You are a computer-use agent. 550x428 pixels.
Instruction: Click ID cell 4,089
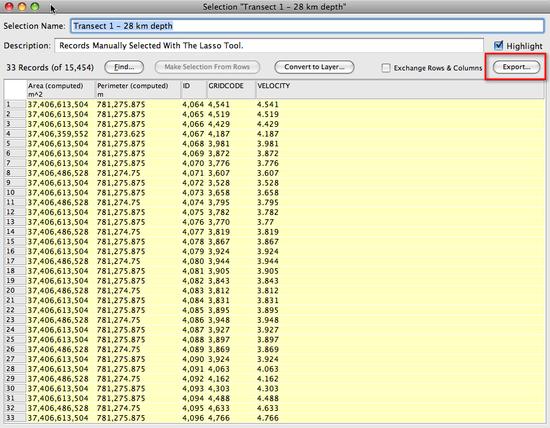point(193,349)
